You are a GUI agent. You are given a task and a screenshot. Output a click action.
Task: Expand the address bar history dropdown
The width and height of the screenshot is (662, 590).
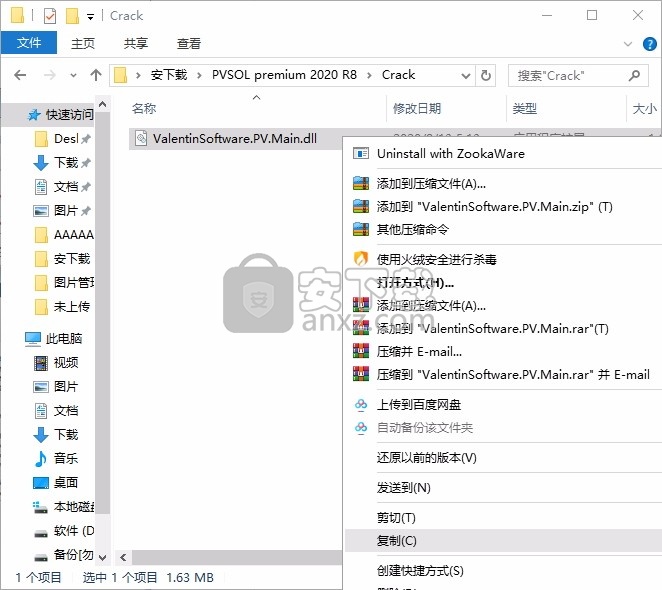pyautogui.click(x=466, y=76)
